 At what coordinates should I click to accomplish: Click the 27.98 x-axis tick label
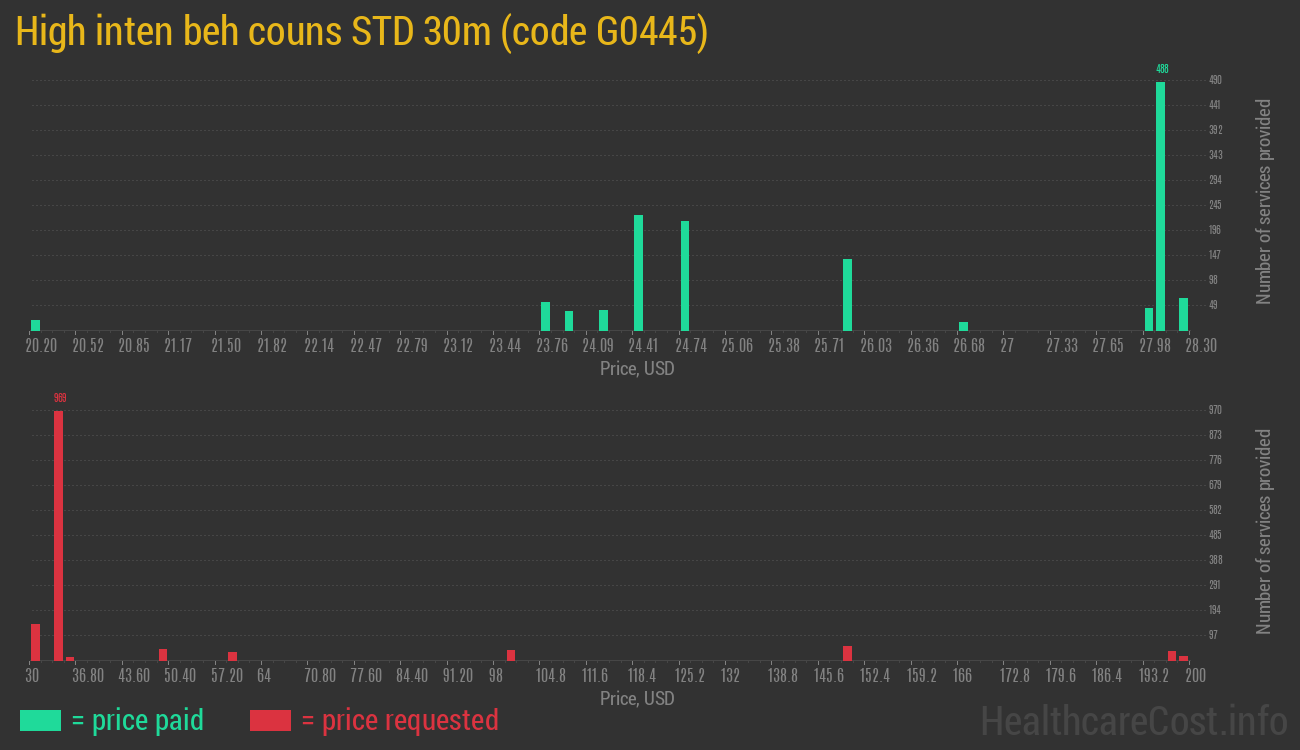pyautogui.click(x=1154, y=346)
